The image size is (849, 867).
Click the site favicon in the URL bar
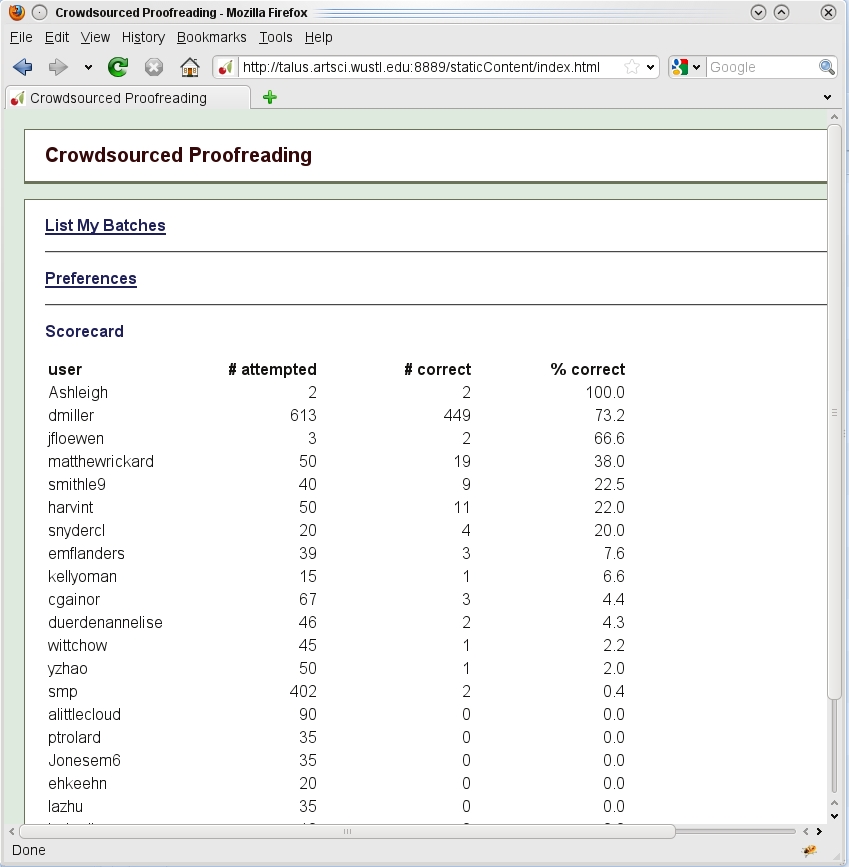point(226,67)
